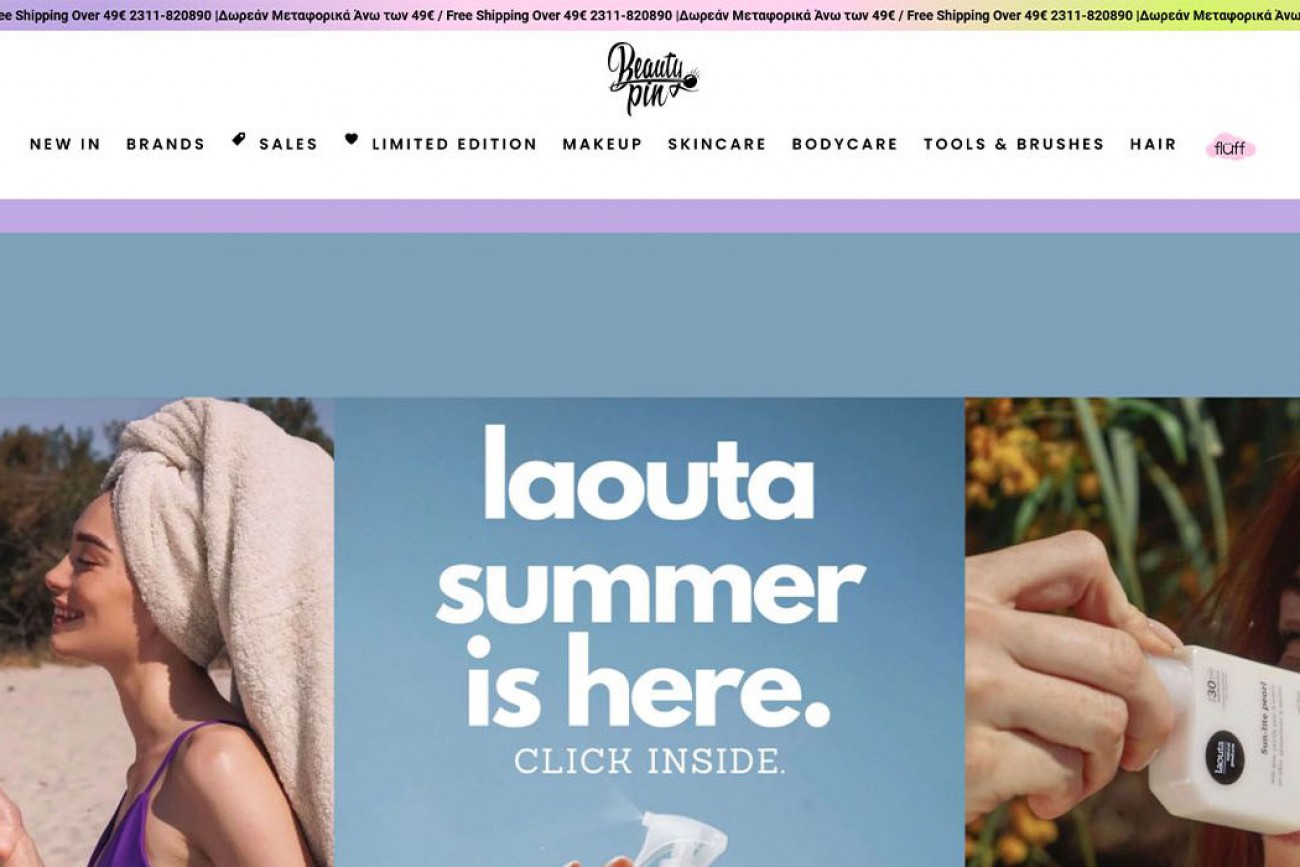This screenshot has height=867, width=1300.
Task: Open the Sun-lite pearl bottle photo
Action: coord(1132,632)
